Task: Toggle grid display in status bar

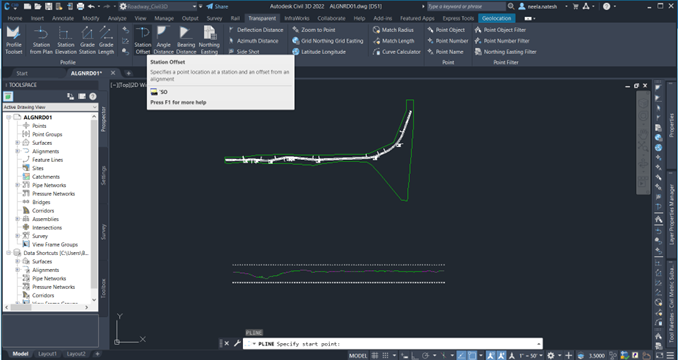Action: pyautogui.click(x=375, y=356)
